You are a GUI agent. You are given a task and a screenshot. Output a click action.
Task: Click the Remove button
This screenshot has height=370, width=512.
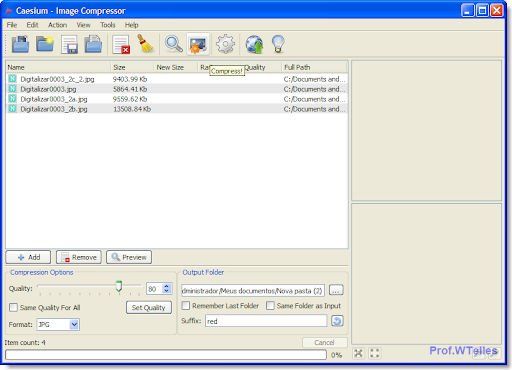click(79, 257)
